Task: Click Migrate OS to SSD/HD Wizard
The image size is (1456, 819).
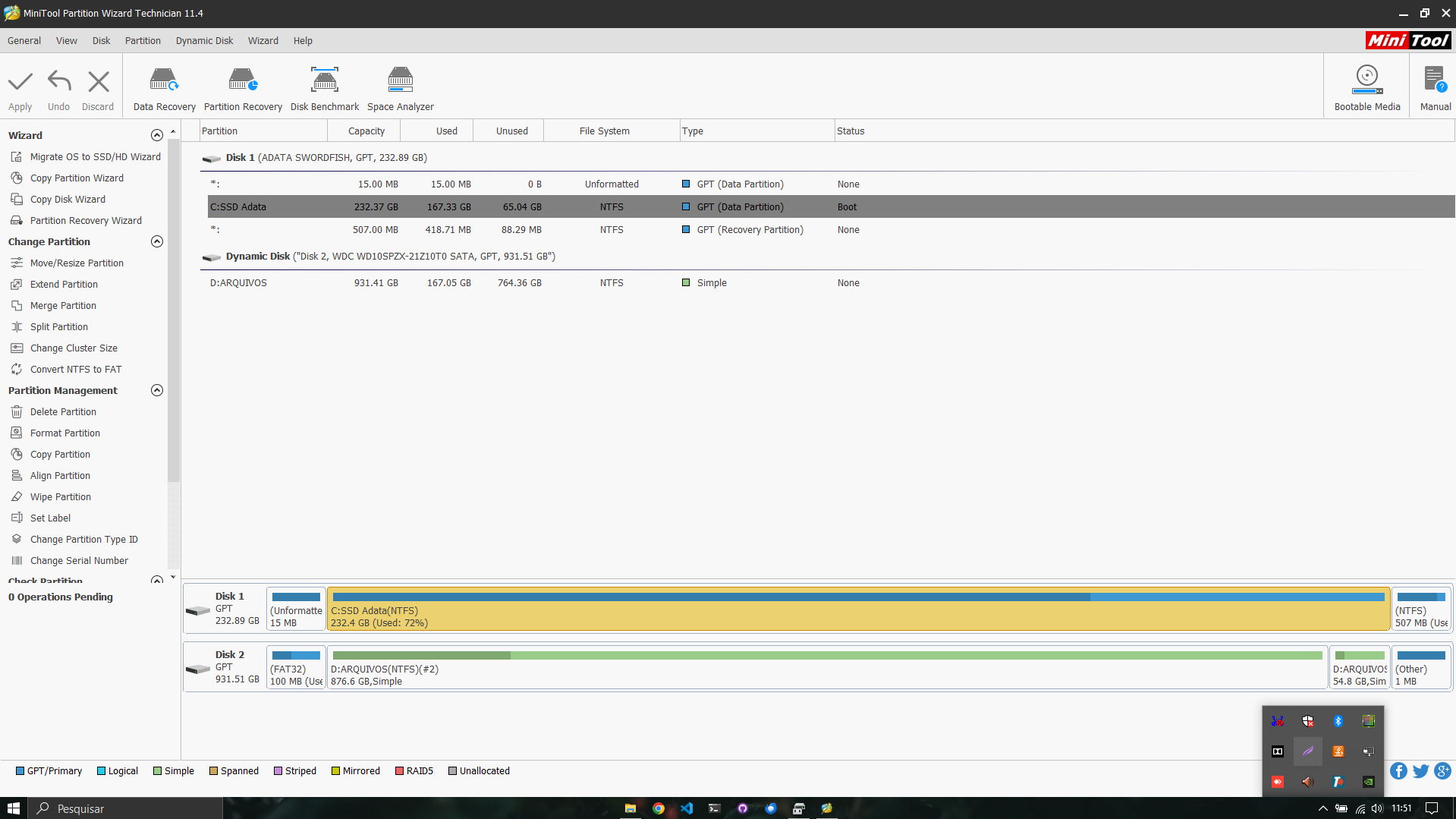Action: click(95, 157)
